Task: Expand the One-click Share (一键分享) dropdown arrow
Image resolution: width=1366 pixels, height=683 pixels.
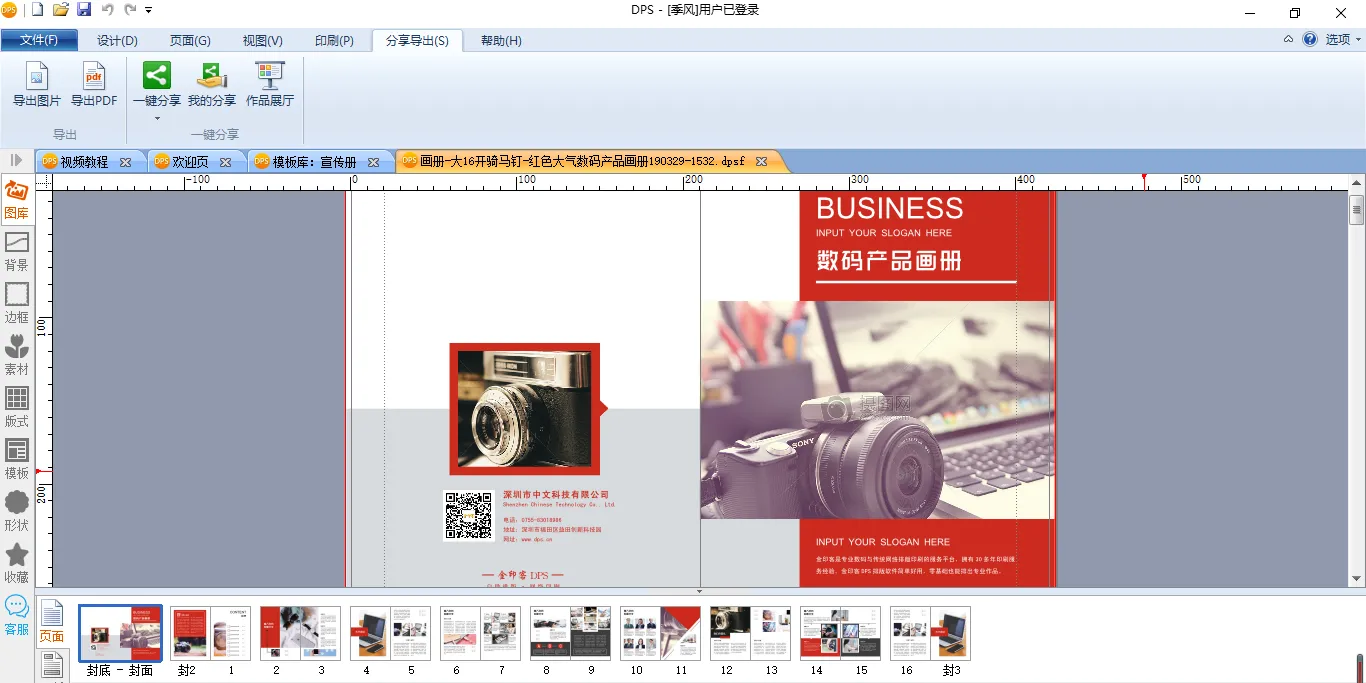Action: pyautogui.click(x=157, y=119)
